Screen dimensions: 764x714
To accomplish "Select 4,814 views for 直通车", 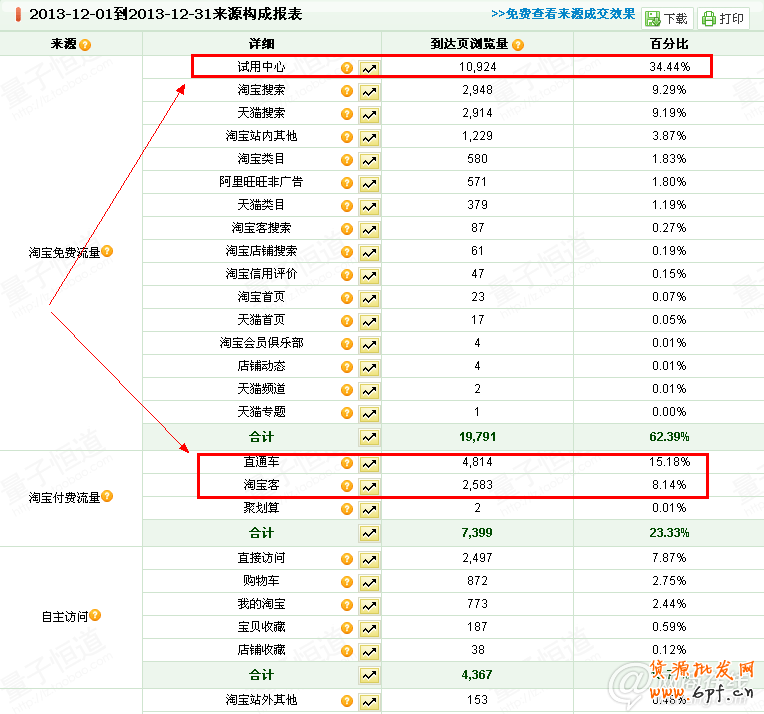I will (x=478, y=462).
